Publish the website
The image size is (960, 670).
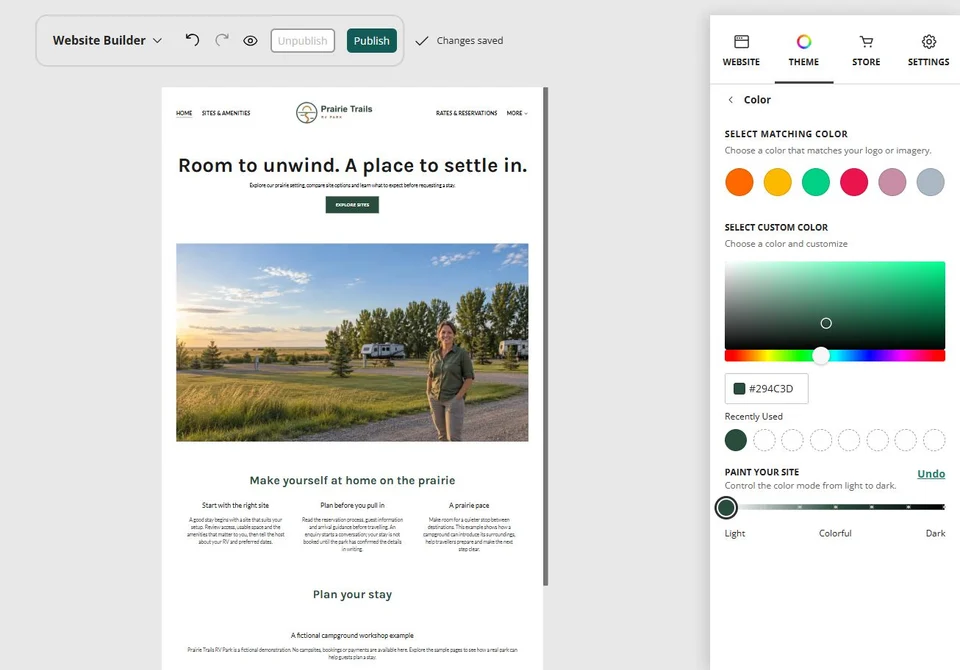coord(372,40)
